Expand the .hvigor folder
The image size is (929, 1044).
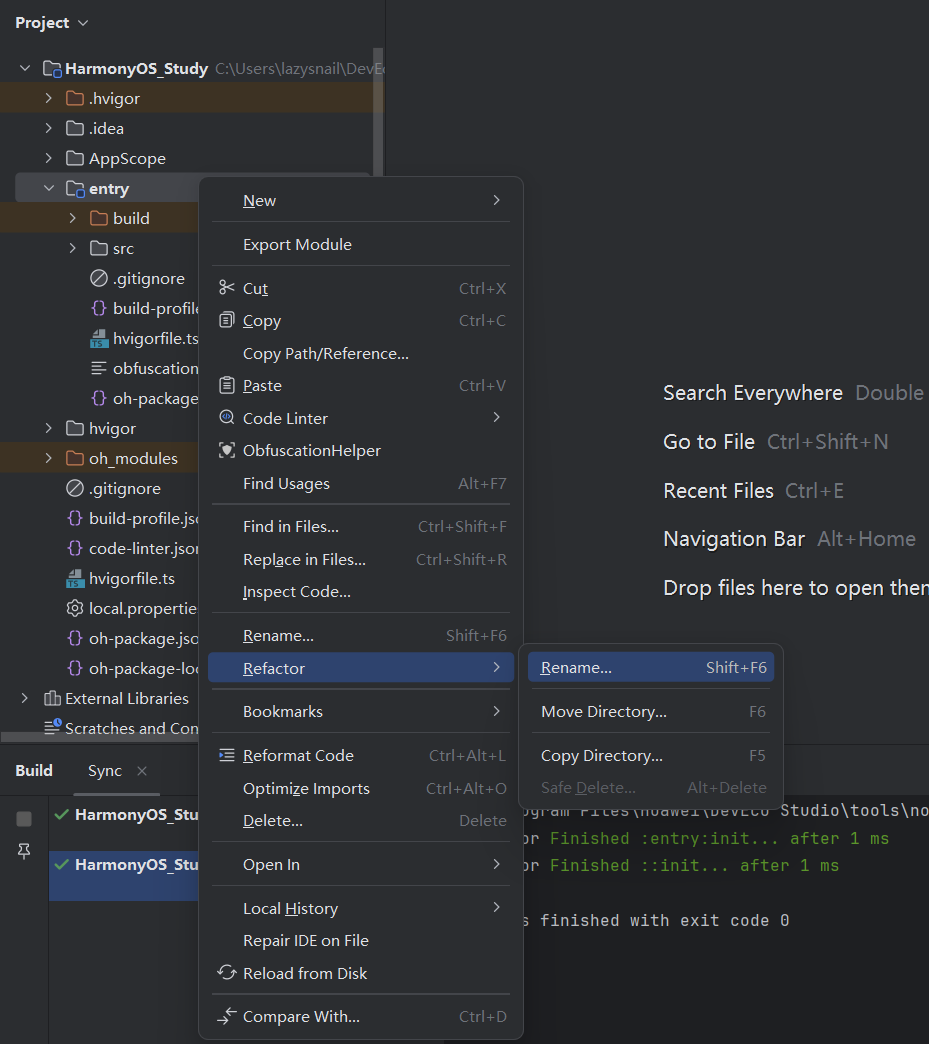point(49,99)
